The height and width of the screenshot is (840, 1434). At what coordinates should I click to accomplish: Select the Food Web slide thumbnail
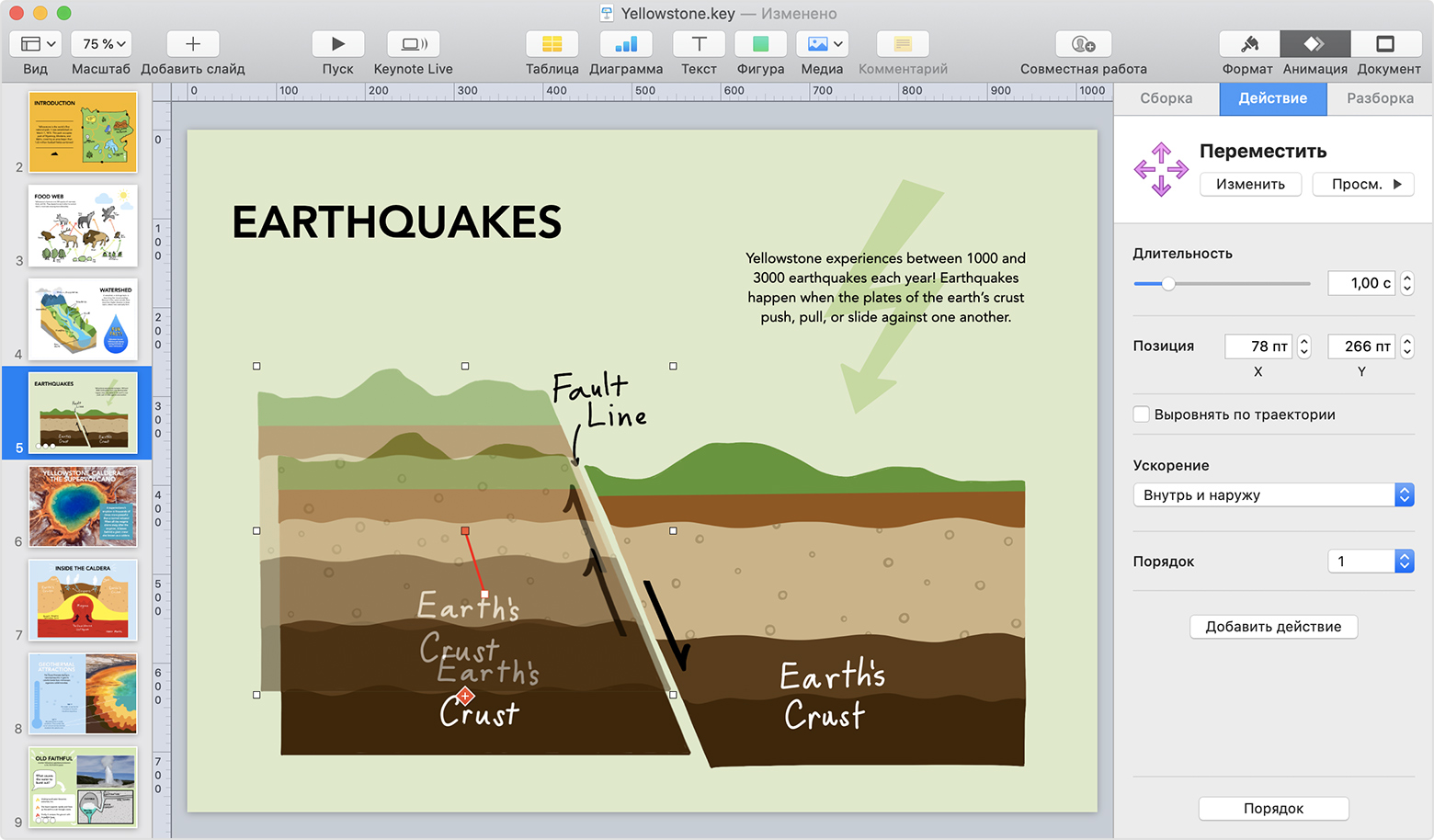click(83, 225)
